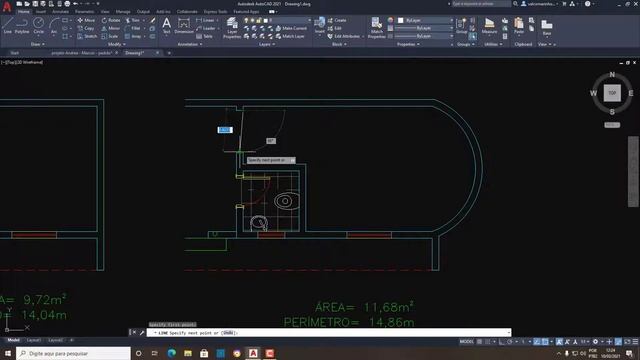Image resolution: width=640 pixels, height=360 pixels.
Task: Expand the Properties panel dropdown
Action: click(x=408, y=44)
